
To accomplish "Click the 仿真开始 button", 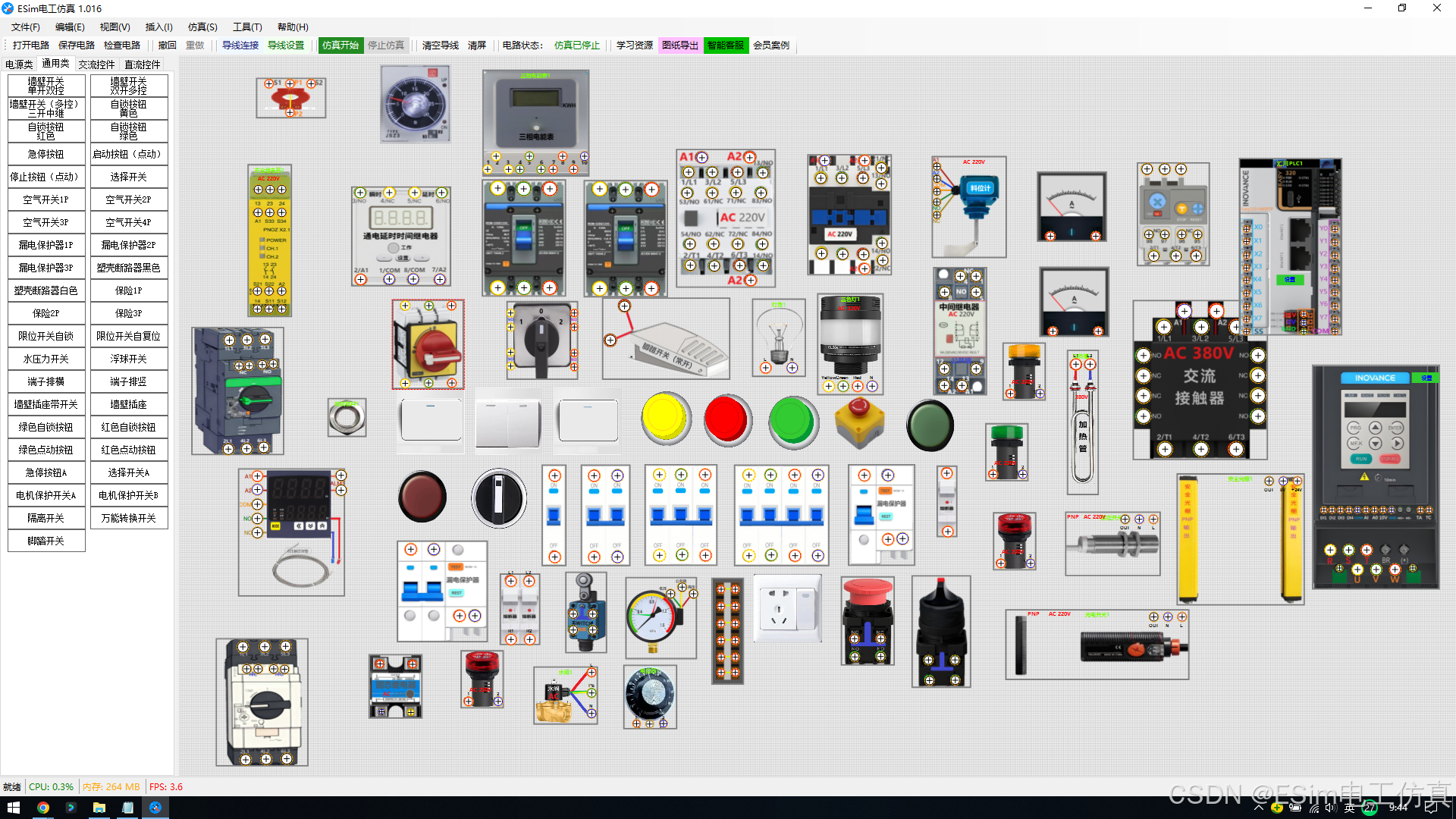I will [x=340, y=45].
